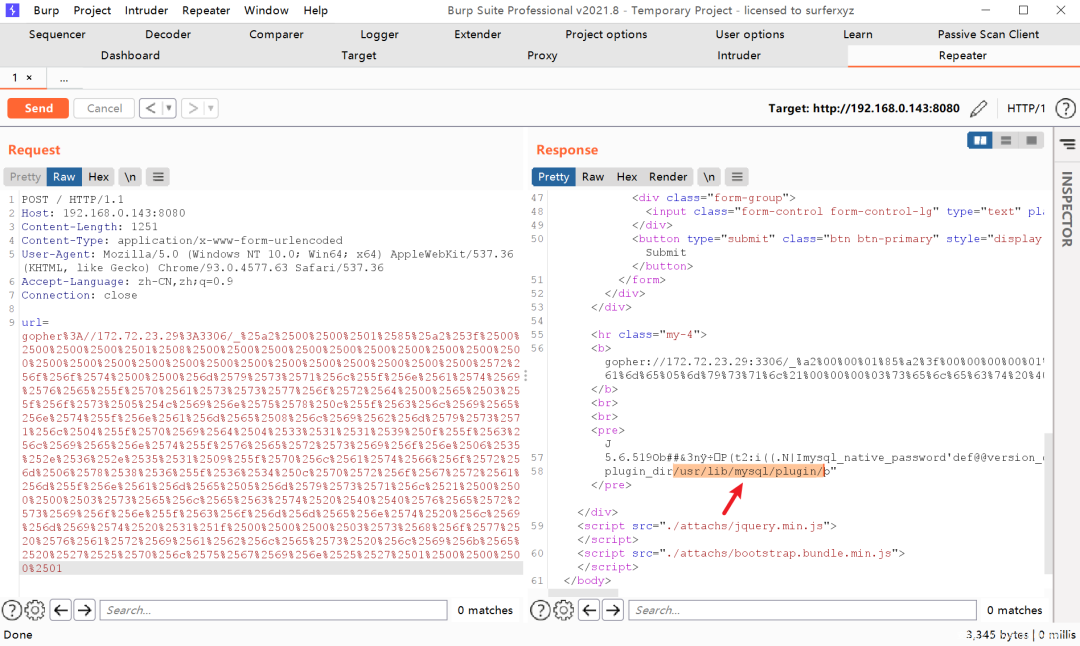Screen dimensions: 1080x646
Task: Switch request view to Pretty
Action: point(25,177)
